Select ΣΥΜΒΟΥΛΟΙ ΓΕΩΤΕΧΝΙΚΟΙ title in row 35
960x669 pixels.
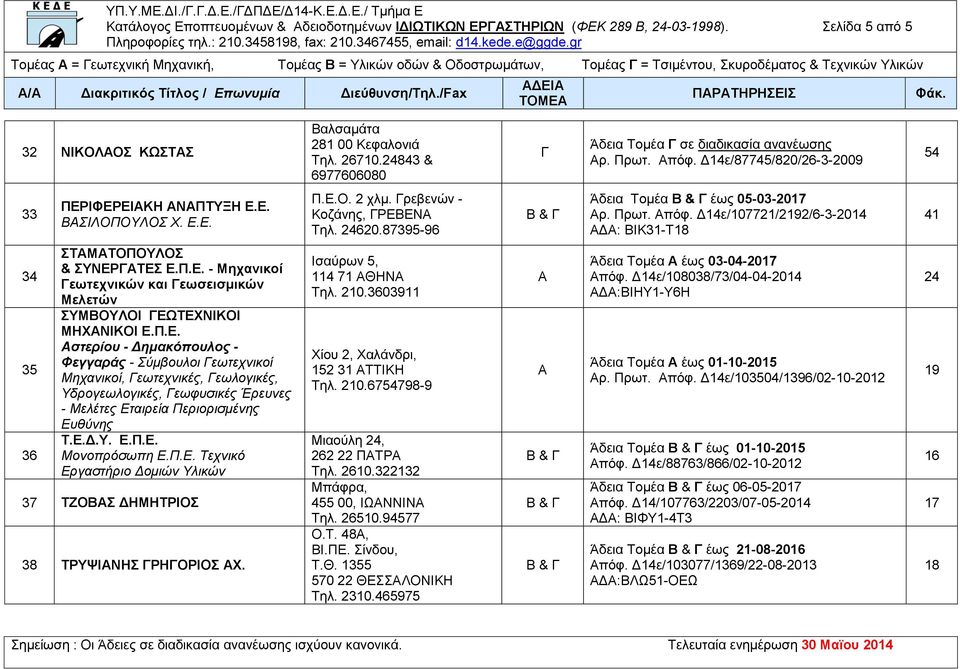[x=151, y=316]
